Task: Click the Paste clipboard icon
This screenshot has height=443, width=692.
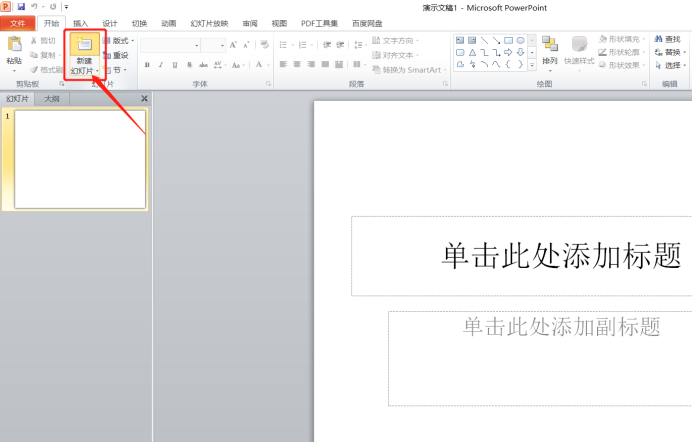Action: pos(15,45)
